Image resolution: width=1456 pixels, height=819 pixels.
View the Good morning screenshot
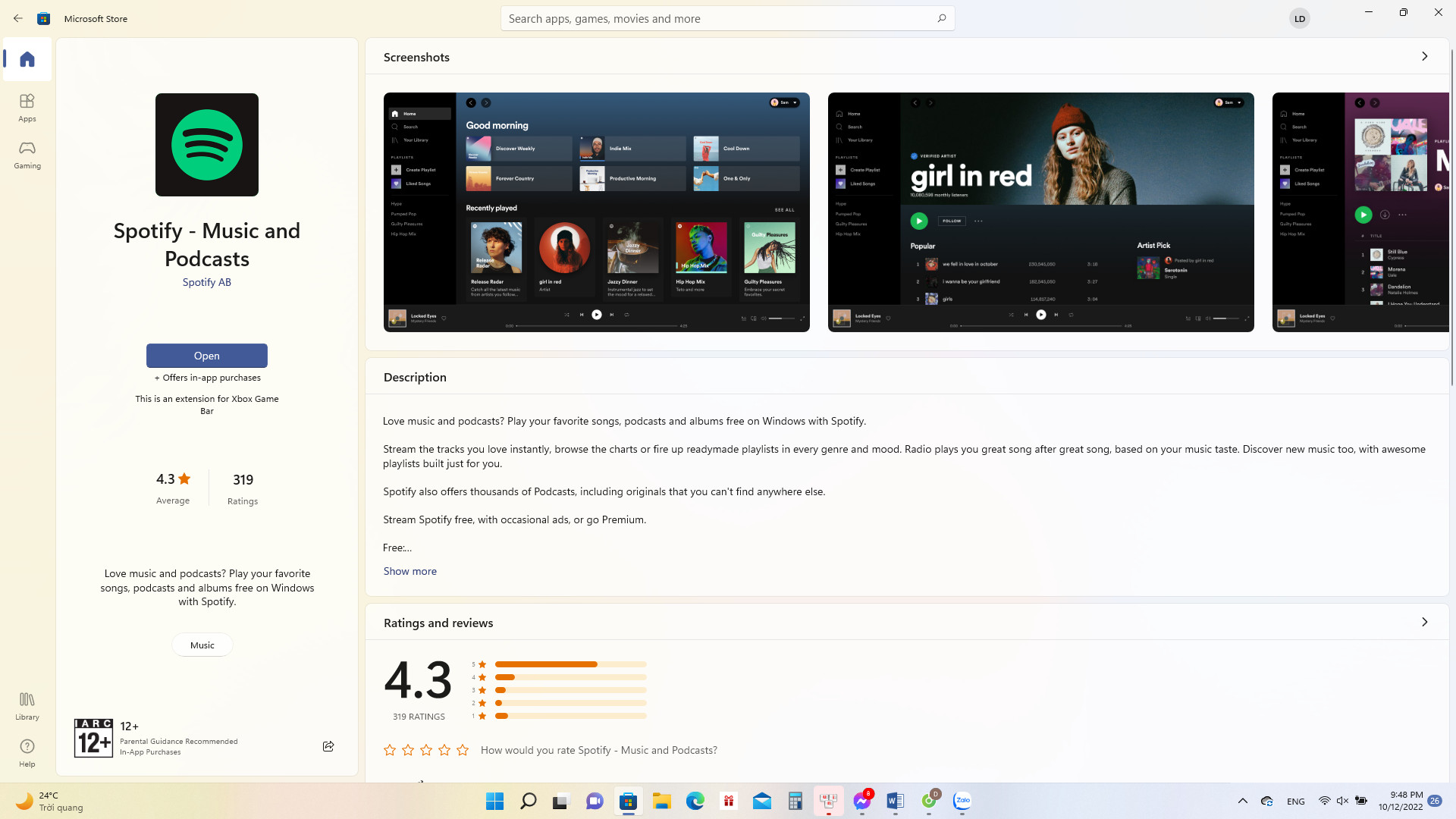(597, 212)
